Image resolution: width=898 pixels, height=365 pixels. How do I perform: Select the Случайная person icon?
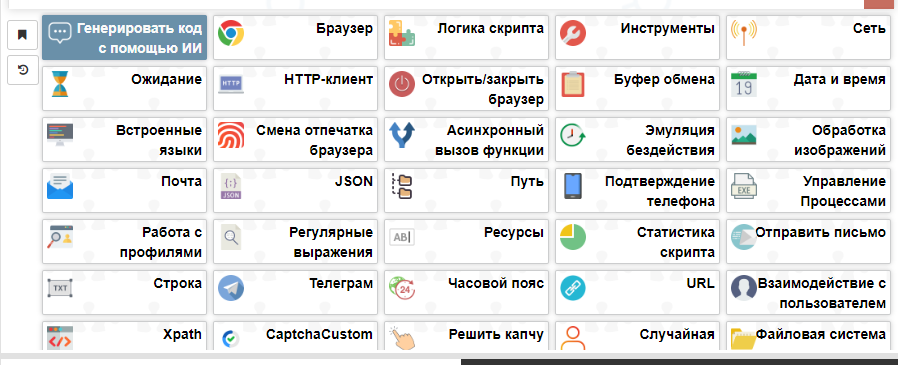[573, 338]
